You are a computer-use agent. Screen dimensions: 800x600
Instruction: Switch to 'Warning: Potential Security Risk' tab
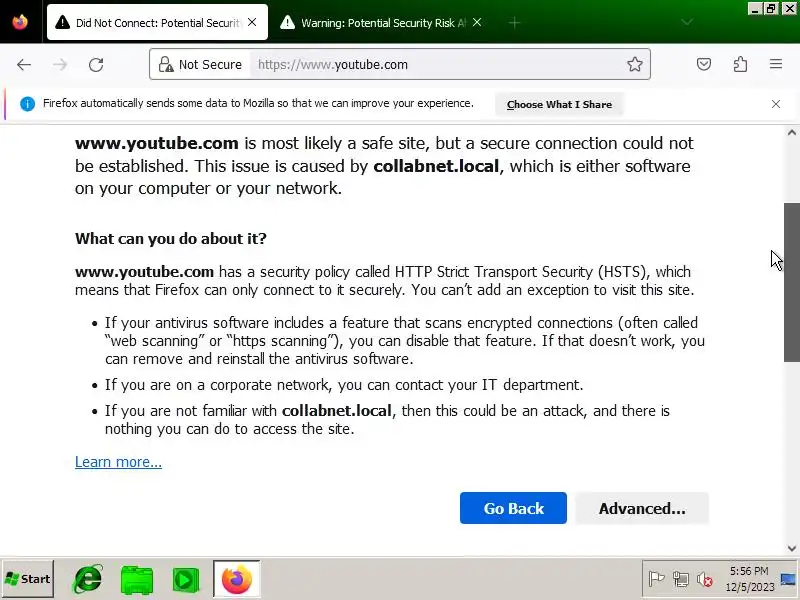click(x=383, y=22)
